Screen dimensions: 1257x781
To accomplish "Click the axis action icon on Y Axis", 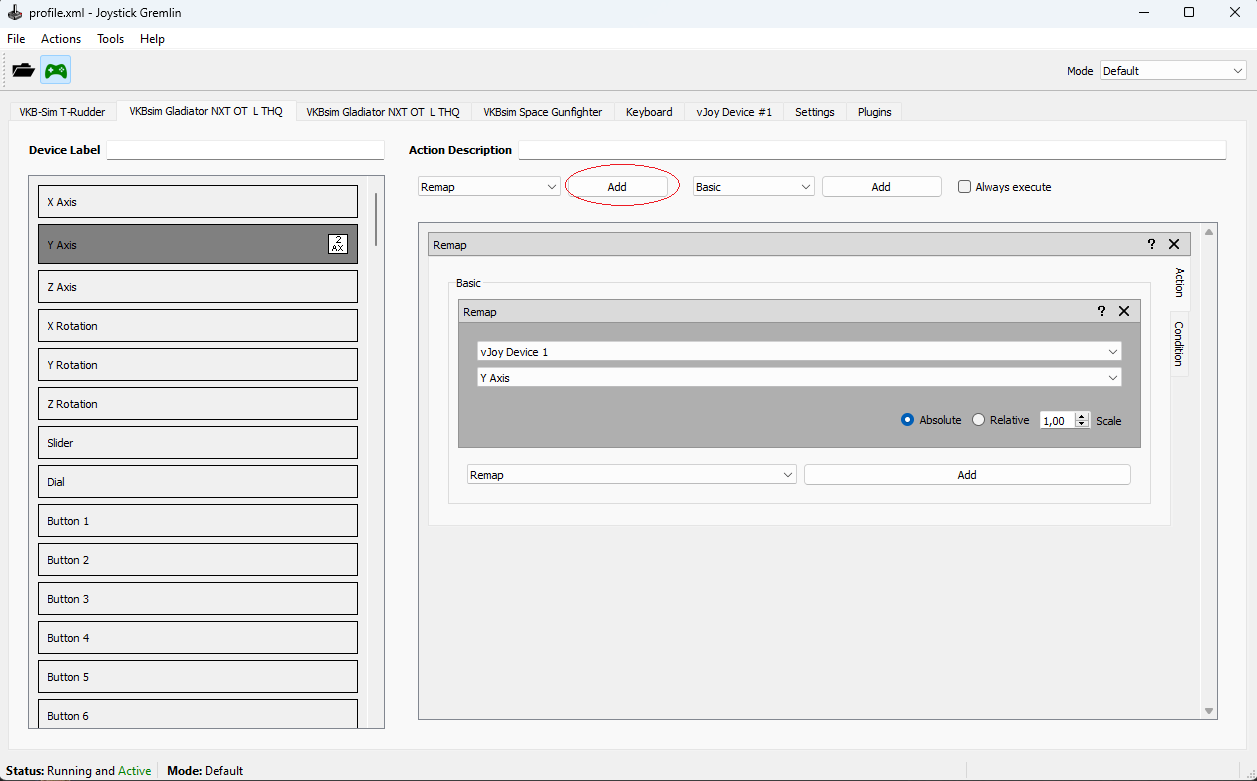I will [338, 244].
